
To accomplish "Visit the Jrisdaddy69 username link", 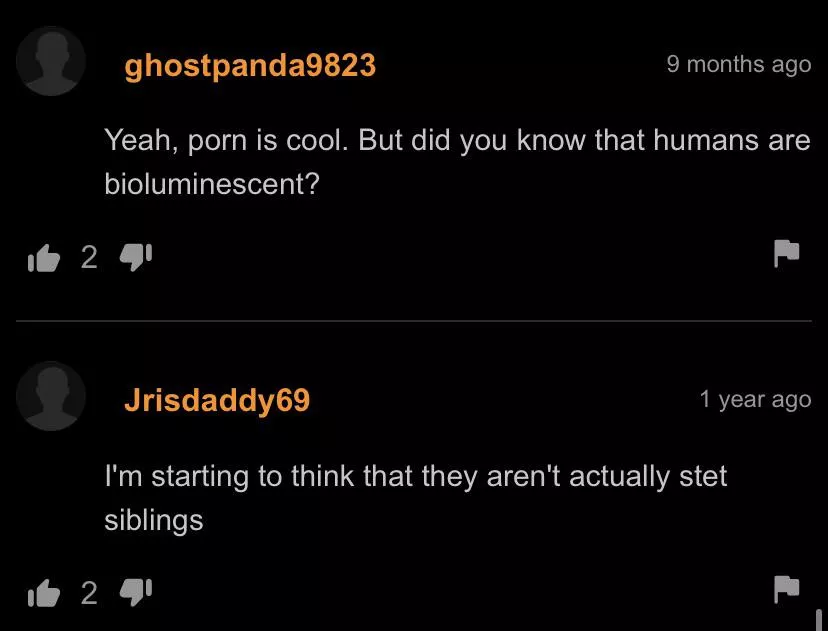I will point(217,400).
